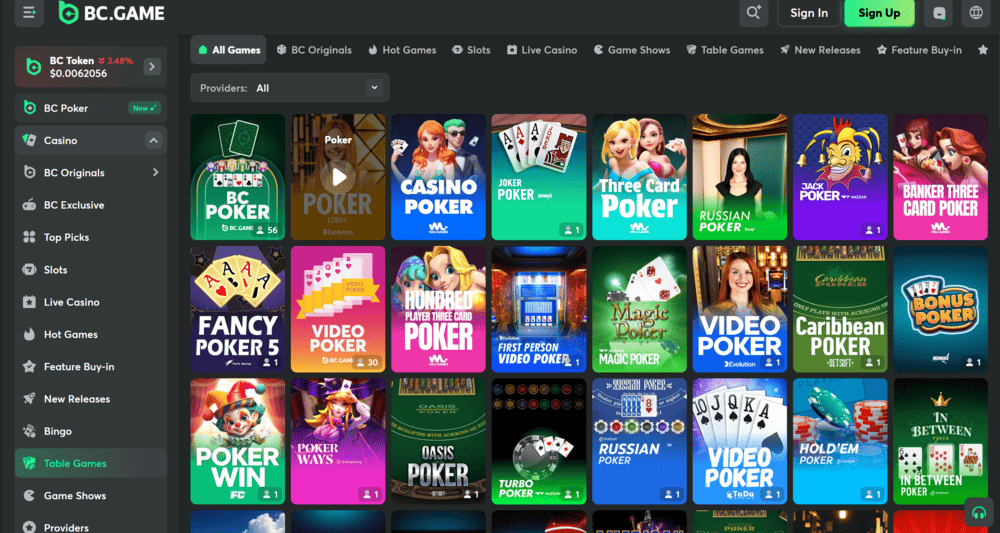Click the Live Casino sidebar icon
The image size is (1000, 533).
[x=29, y=302]
